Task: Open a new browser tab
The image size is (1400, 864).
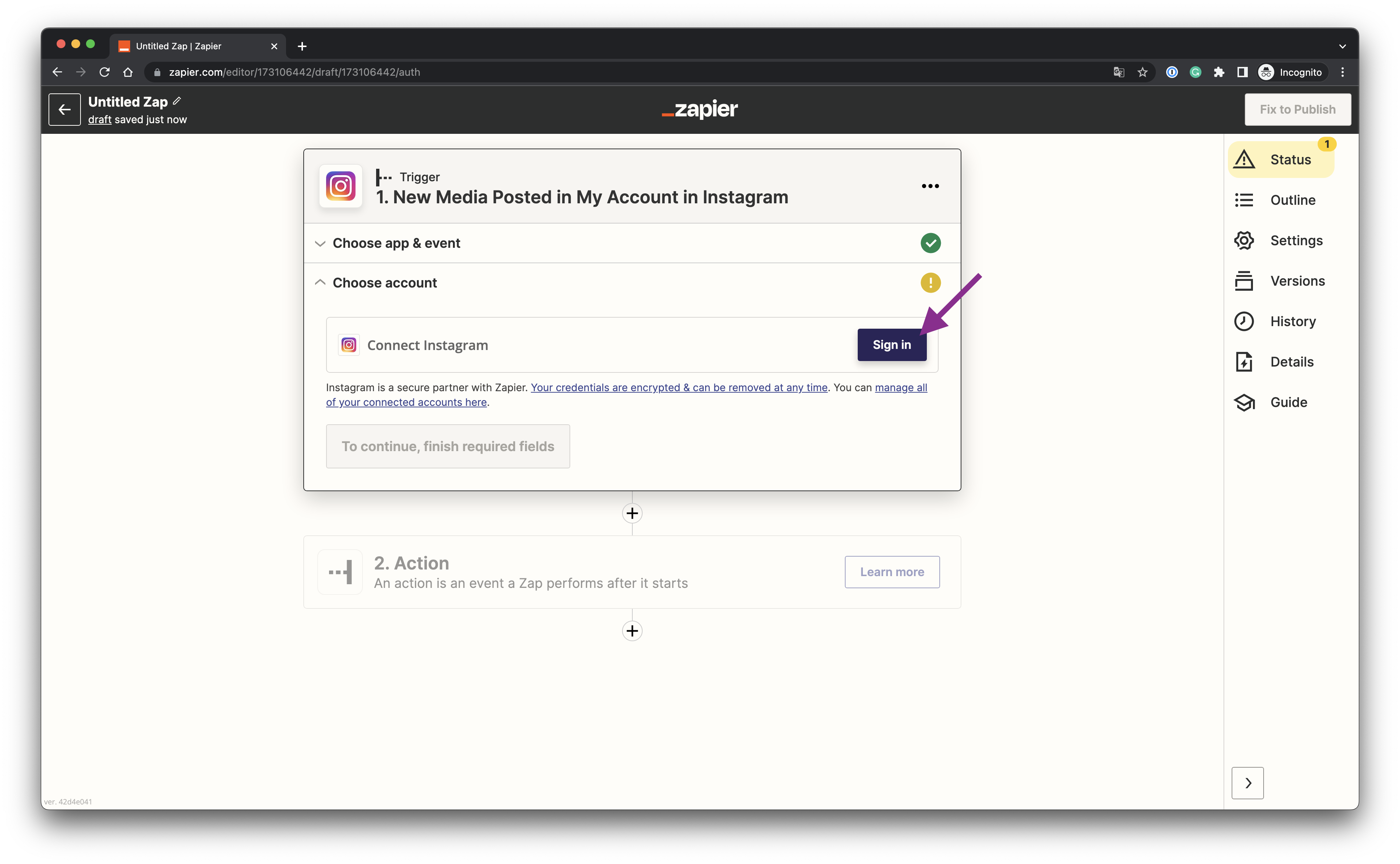Action: point(302,46)
